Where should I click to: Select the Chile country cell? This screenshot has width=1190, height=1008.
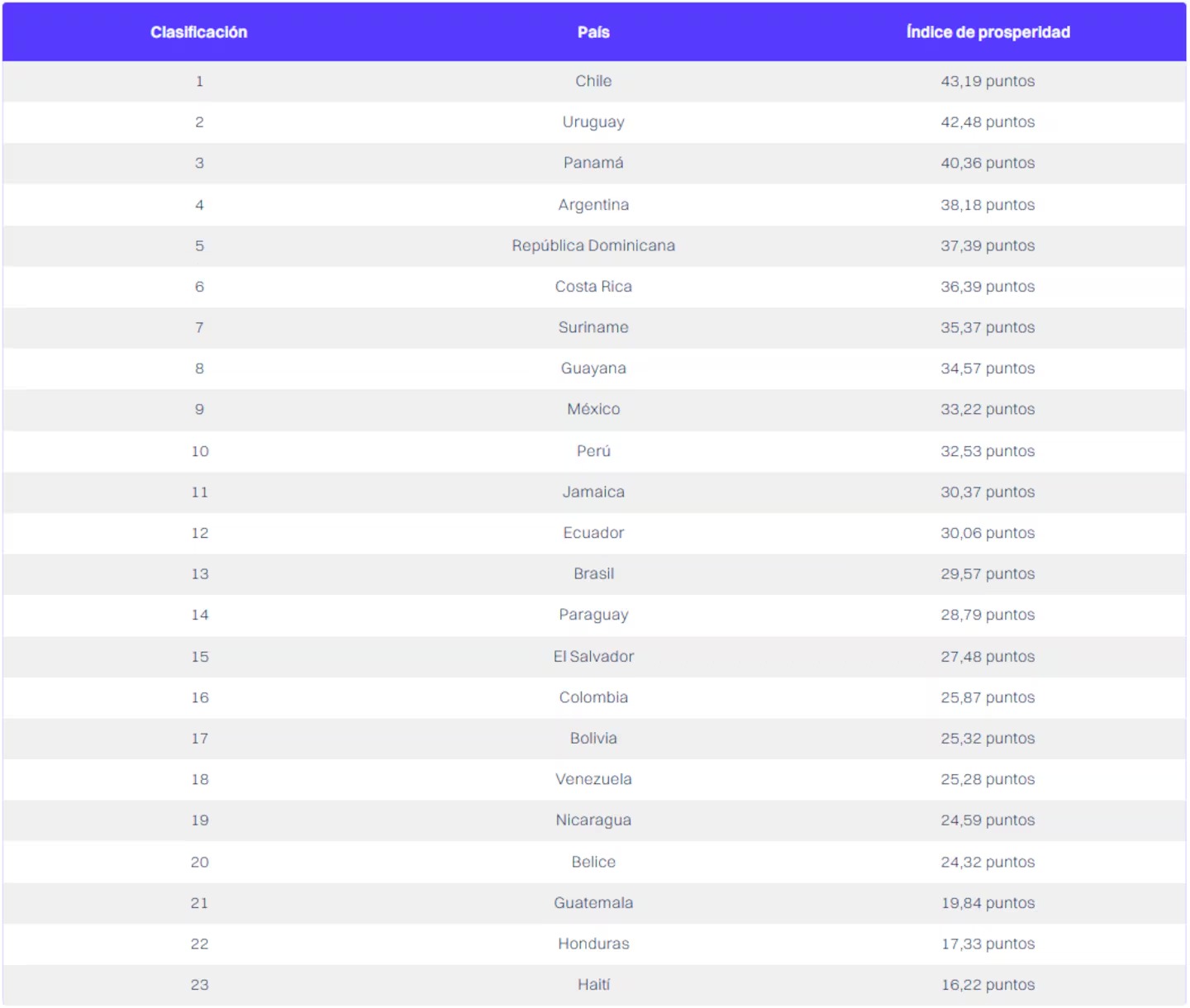pos(593,81)
